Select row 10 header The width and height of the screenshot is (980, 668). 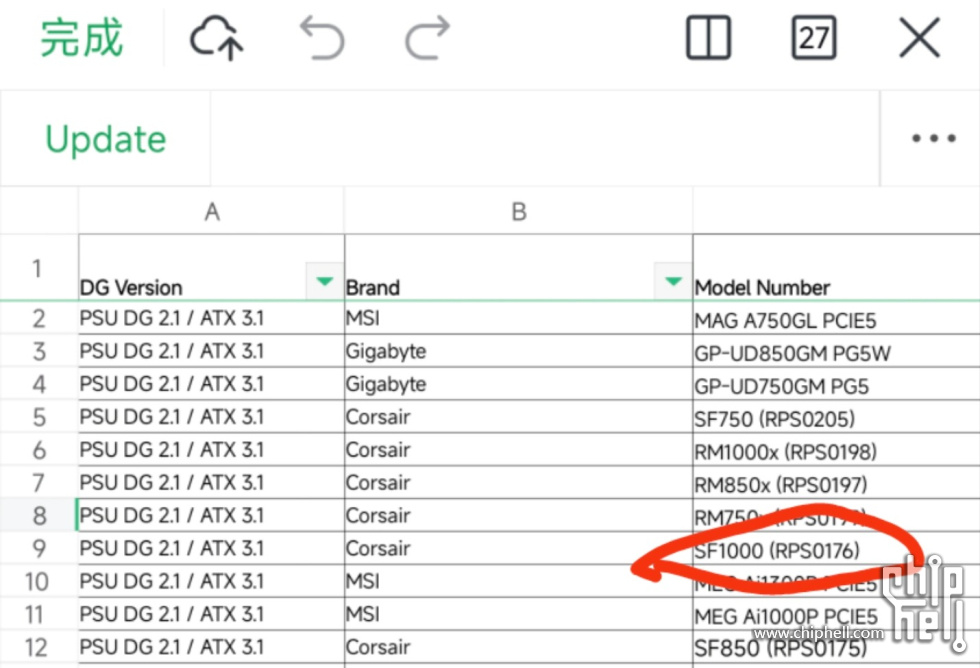(x=39, y=581)
